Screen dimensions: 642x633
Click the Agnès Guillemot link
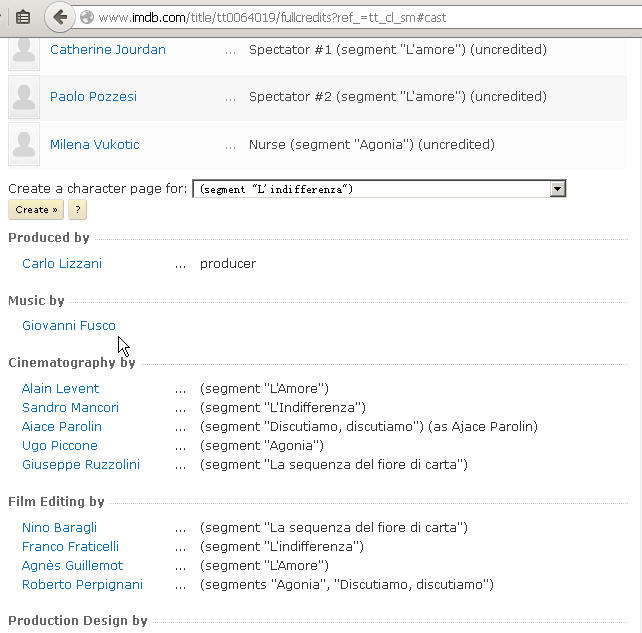(72, 565)
